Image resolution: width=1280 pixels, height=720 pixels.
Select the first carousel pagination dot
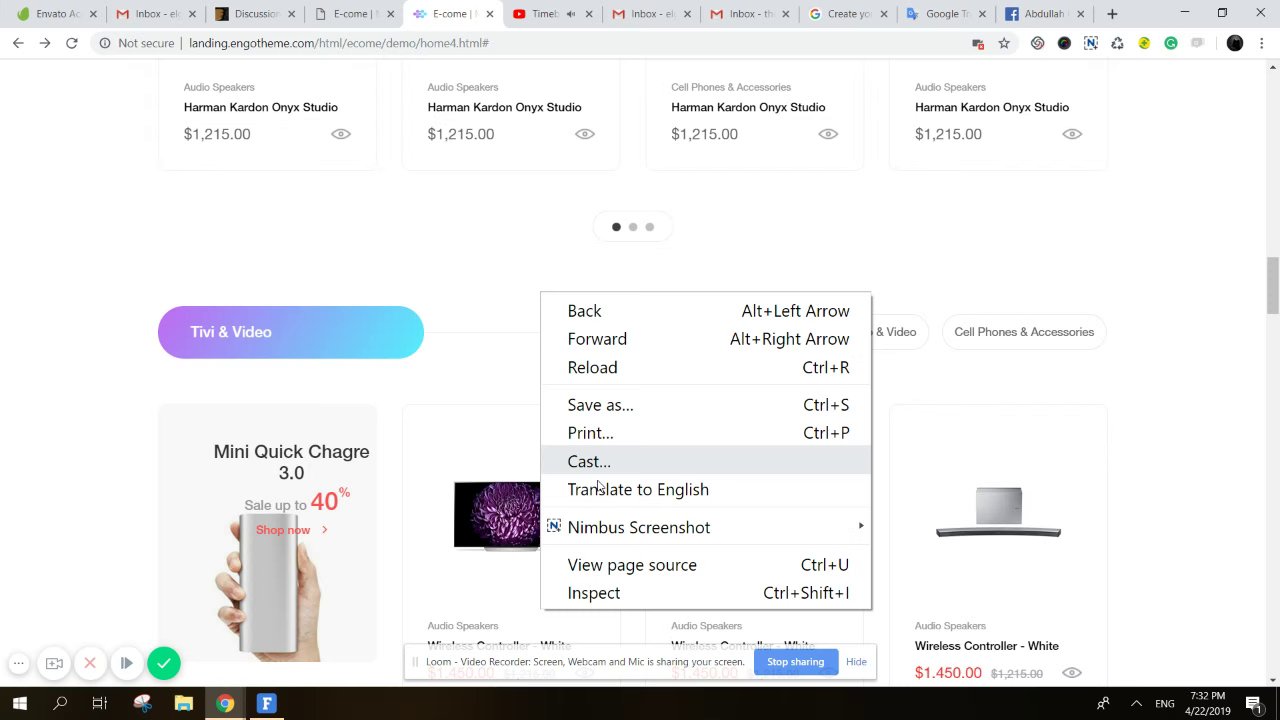(x=616, y=227)
